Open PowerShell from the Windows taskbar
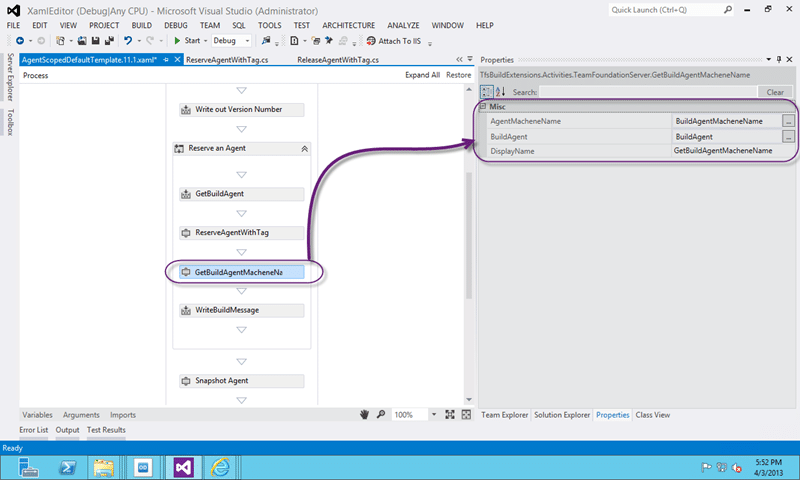This screenshot has height=480, width=800. [x=67, y=467]
